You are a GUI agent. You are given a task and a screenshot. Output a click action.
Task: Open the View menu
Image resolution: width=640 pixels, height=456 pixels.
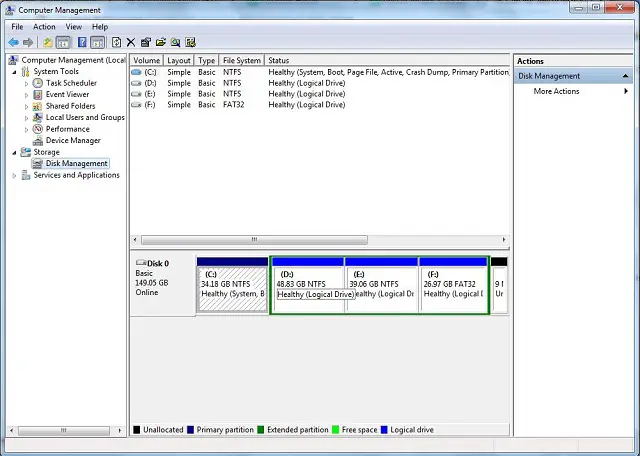pos(73,27)
